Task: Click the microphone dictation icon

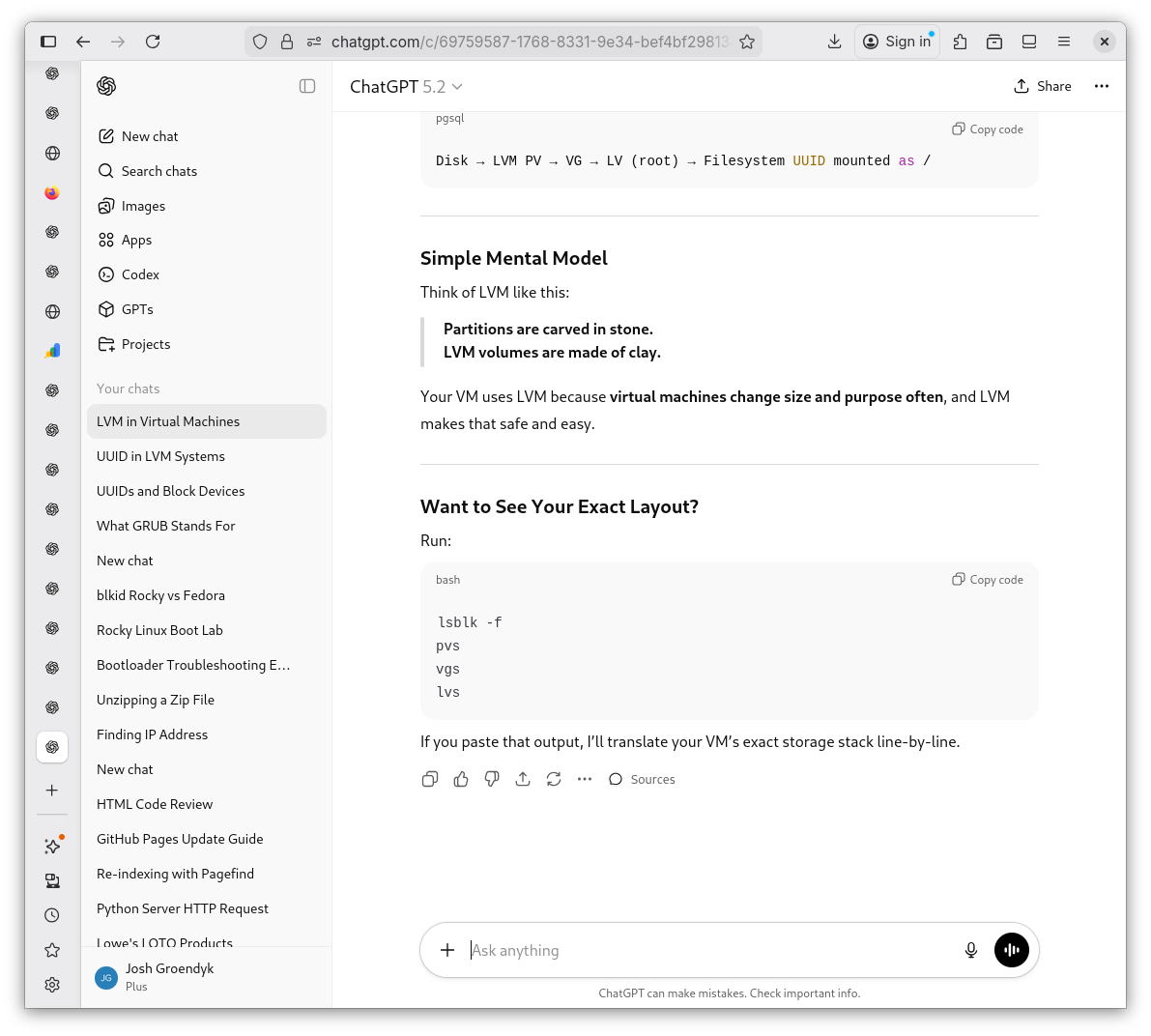Action: click(971, 950)
